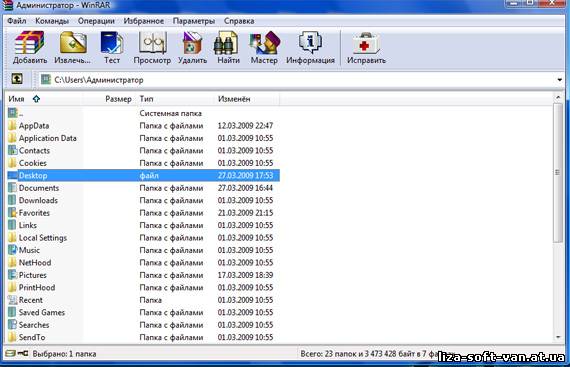Show the Информация (Info) panel
This screenshot has height=367, width=570.
click(x=310, y=48)
